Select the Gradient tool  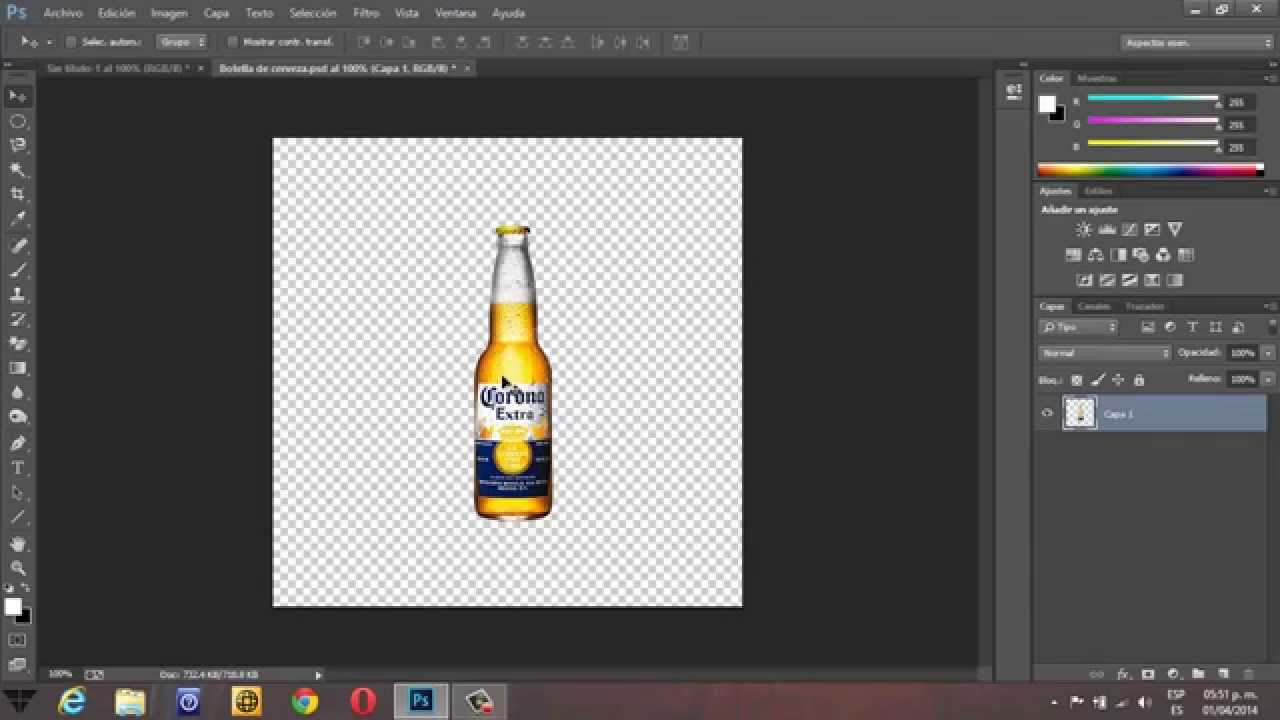coord(18,369)
